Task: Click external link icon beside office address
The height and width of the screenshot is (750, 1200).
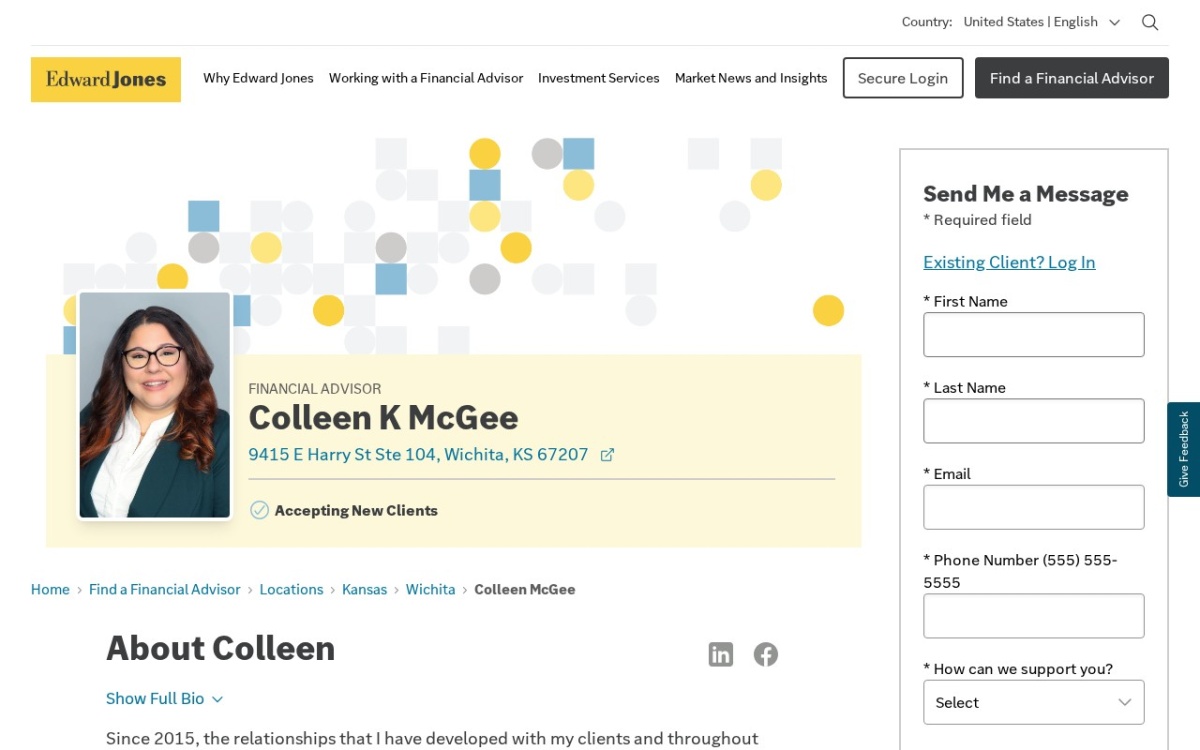Action: [x=607, y=455]
